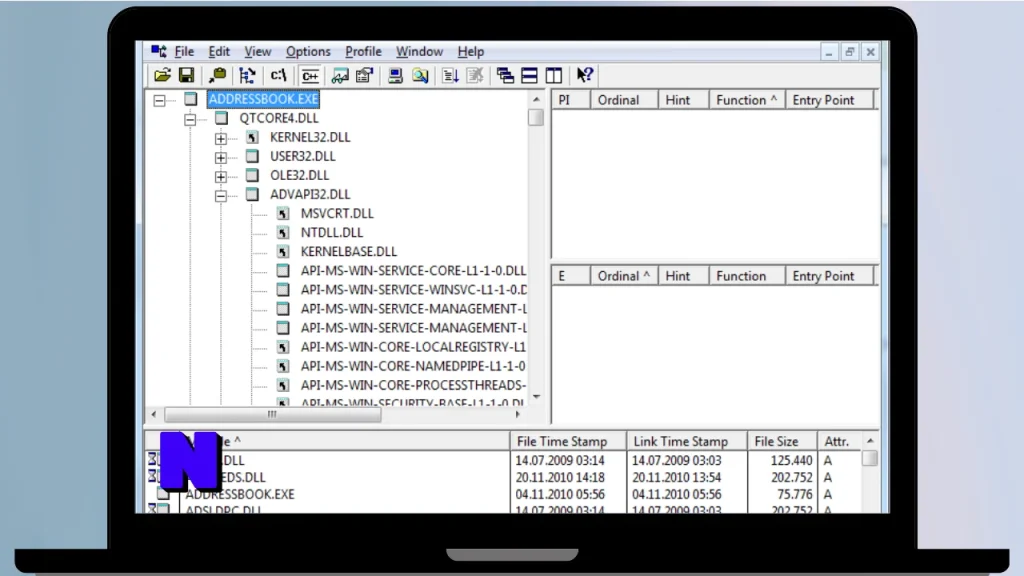Configure module search order magnifier icon
Image resolution: width=1024 pixels, height=576 pixels.
coord(420,75)
